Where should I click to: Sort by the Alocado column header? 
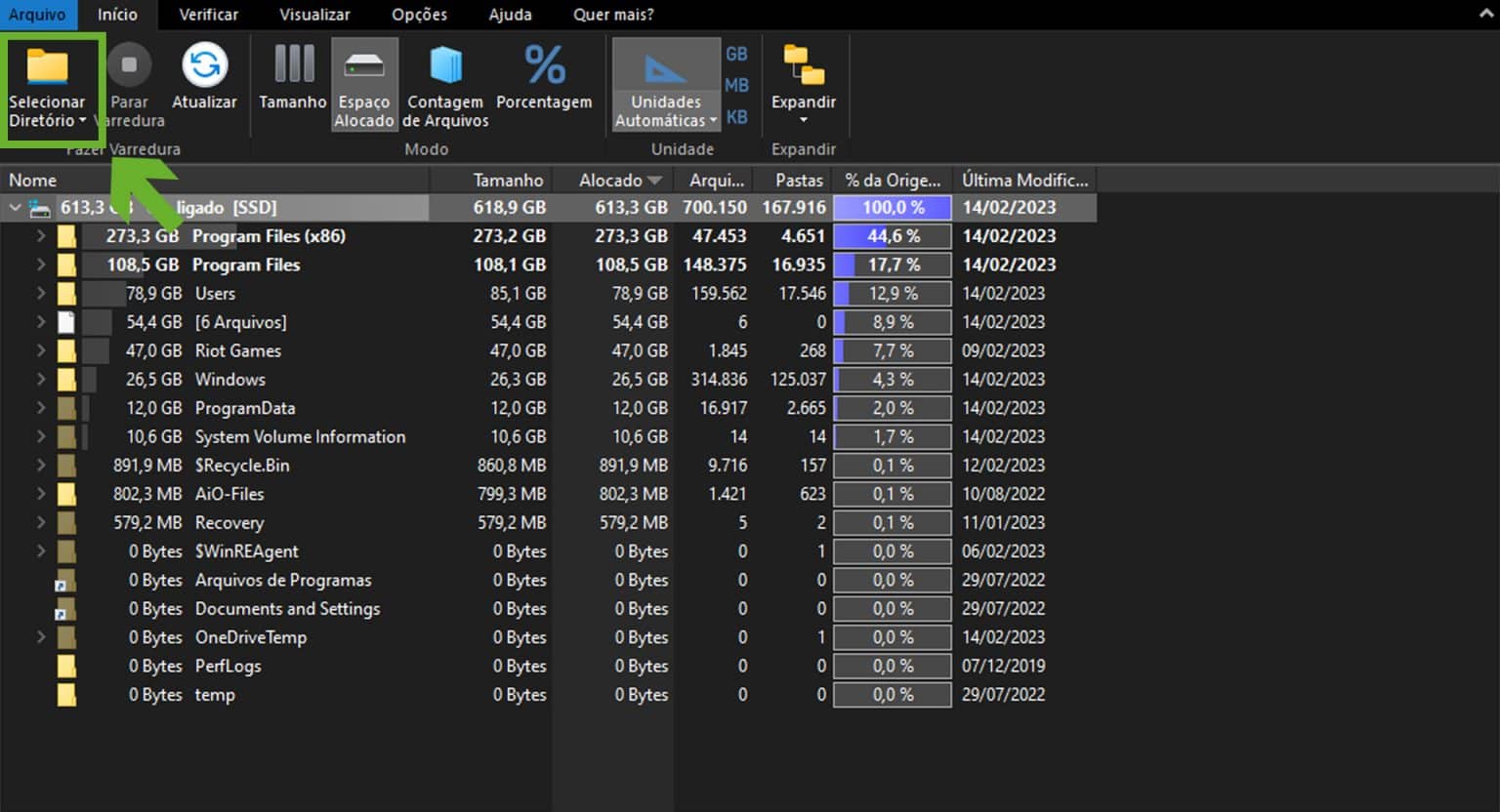610,181
